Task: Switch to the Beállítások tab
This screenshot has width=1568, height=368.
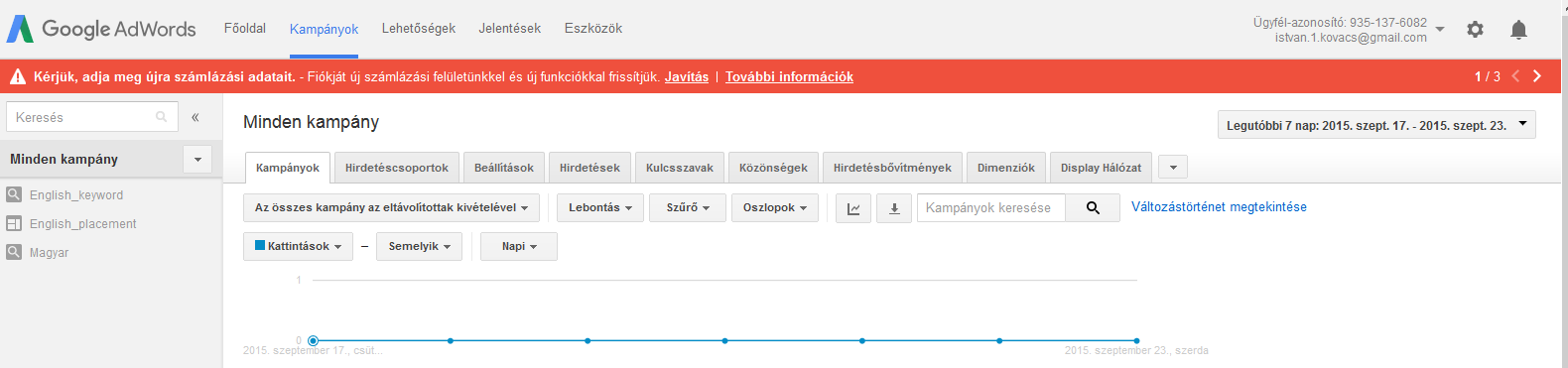Action: point(504,168)
